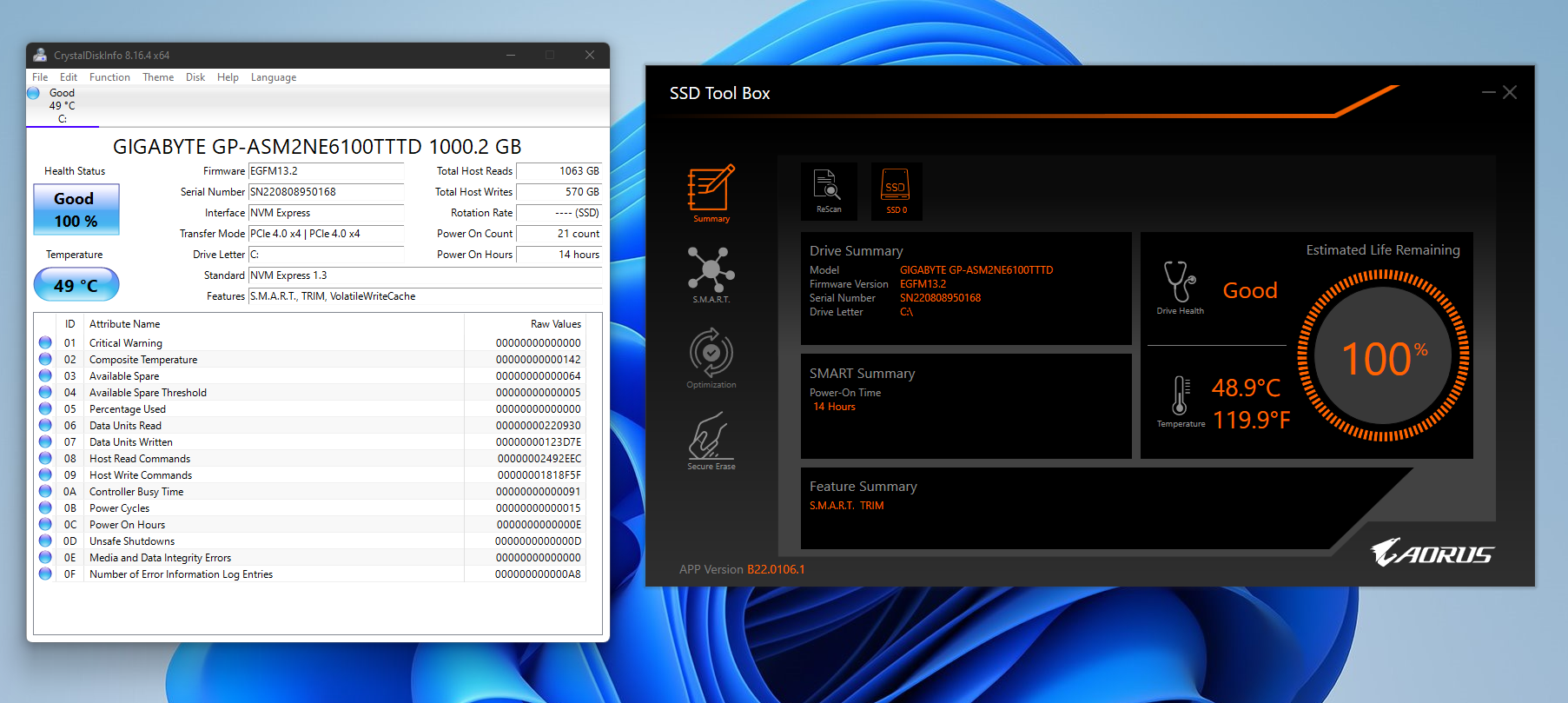
Task: Open the Theme menu in CrystalDiskInfo
Action: (158, 77)
